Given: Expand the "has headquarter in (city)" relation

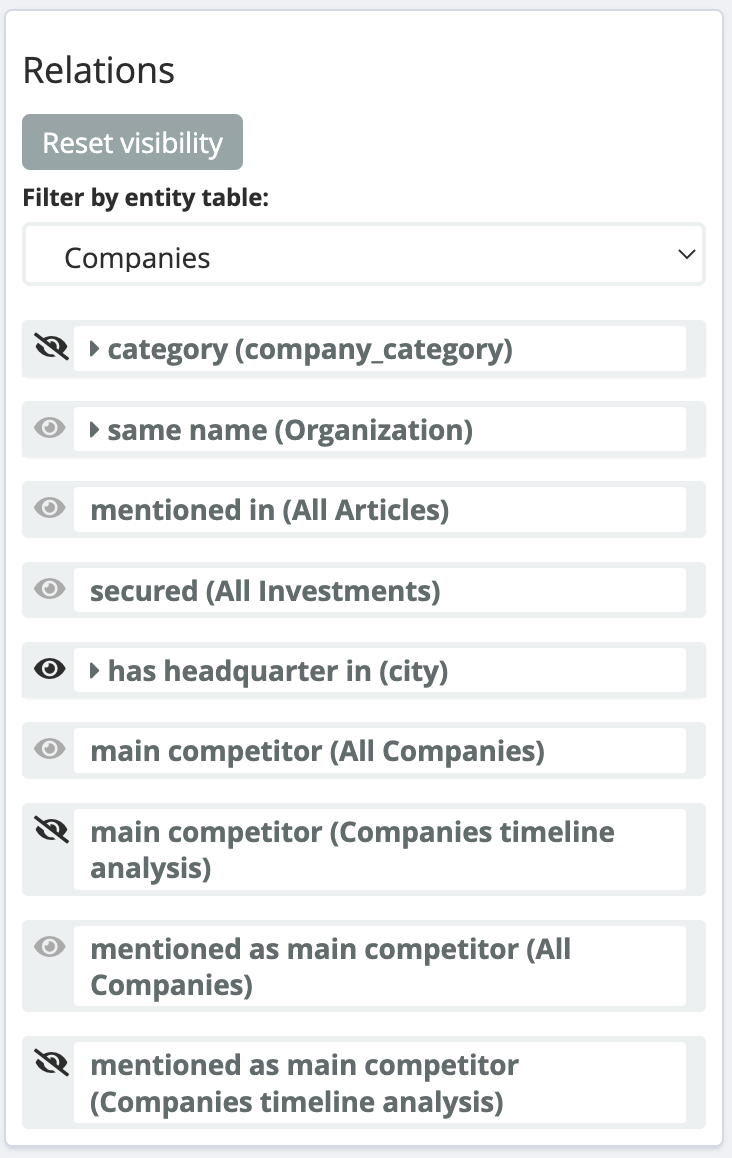Looking at the screenshot, I should pyautogui.click(x=97, y=669).
